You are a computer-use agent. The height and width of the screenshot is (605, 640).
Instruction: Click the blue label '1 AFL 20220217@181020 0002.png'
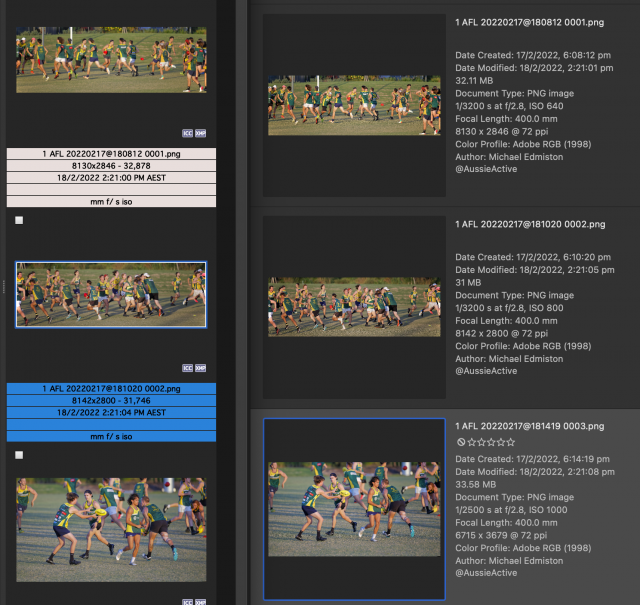111,389
